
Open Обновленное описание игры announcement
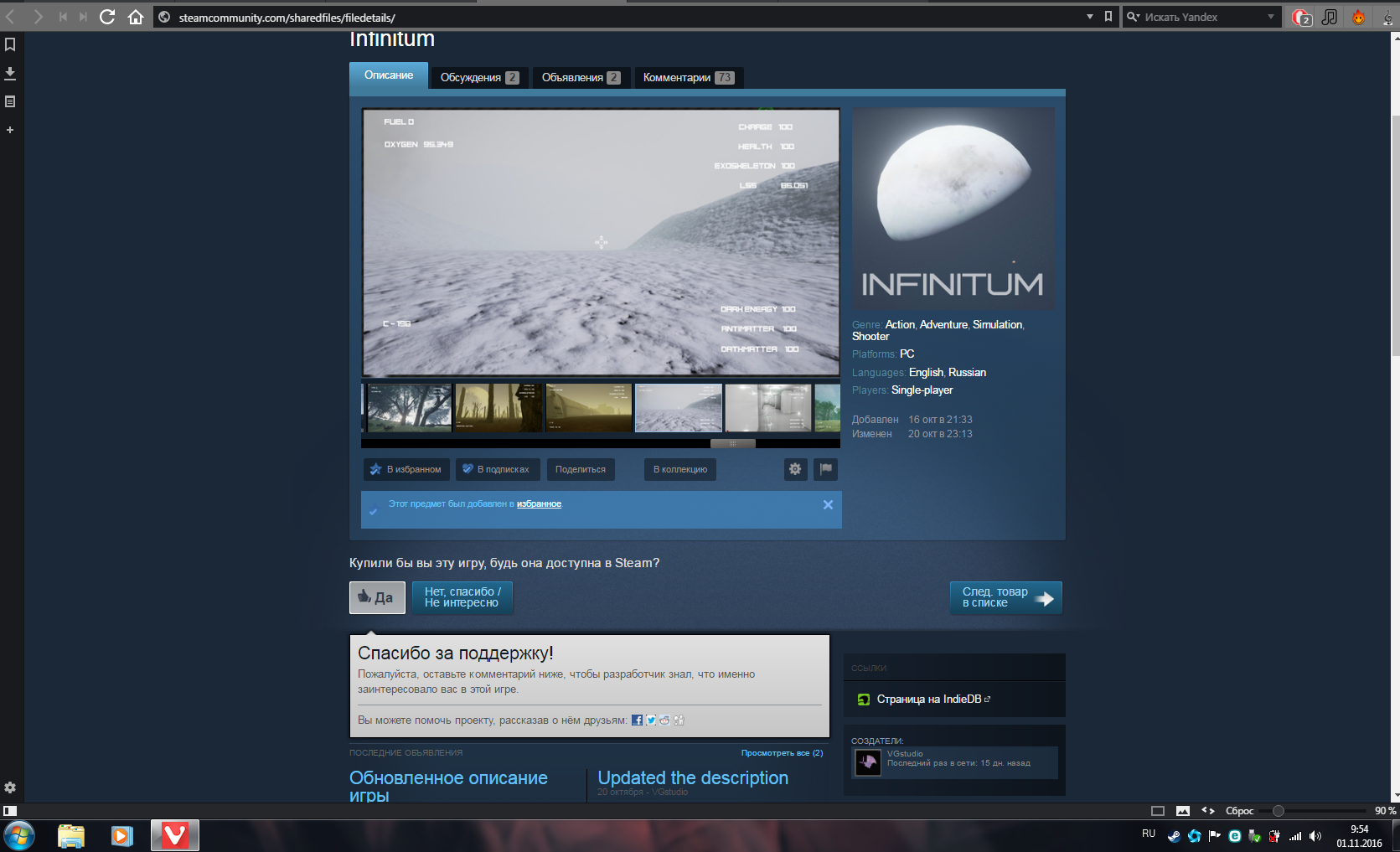(x=448, y=785)
